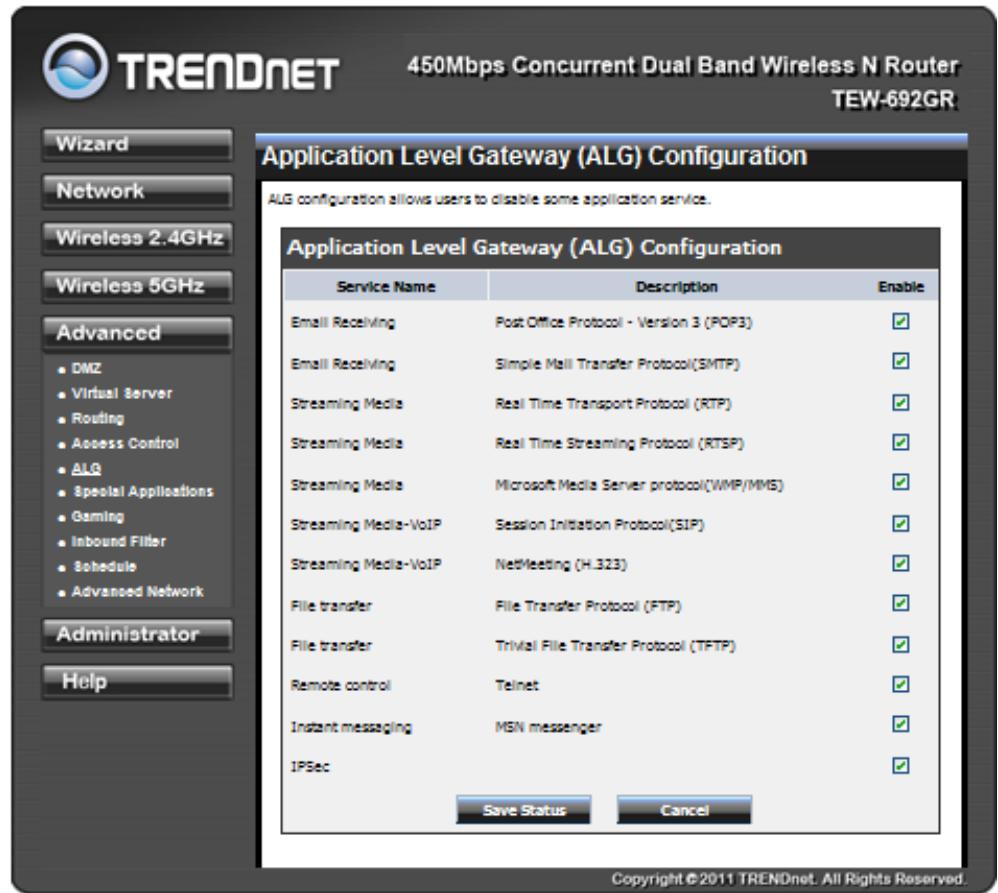Go to the DMZ settings page
Image resolution: width=998 pixels, height=893 pixels.
pos(86,369)
